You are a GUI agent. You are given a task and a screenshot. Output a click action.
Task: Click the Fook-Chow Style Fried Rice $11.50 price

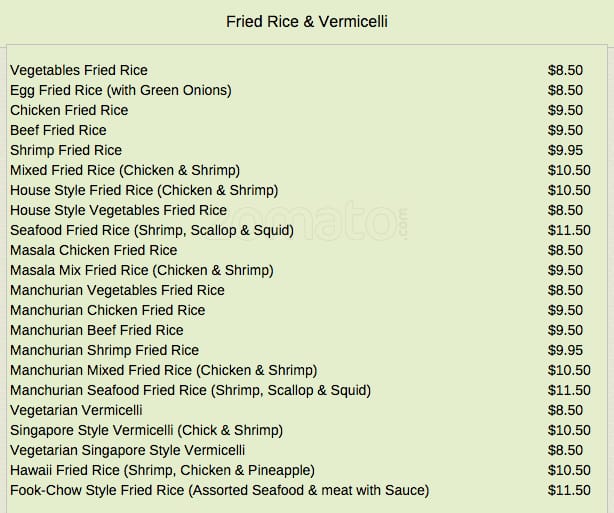[x=569, y=490]
